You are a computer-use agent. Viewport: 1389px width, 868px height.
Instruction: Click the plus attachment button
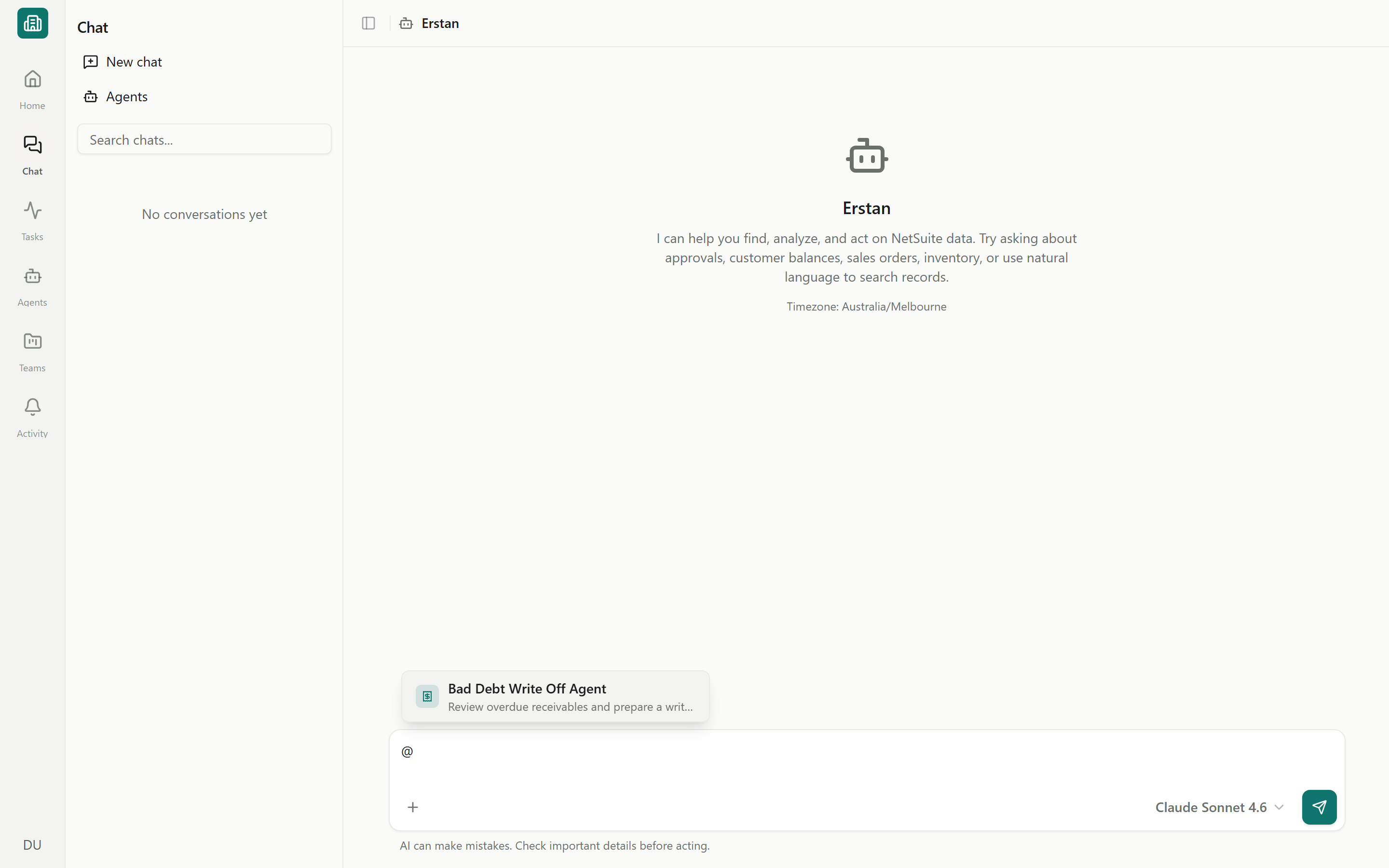click(413, 807)
